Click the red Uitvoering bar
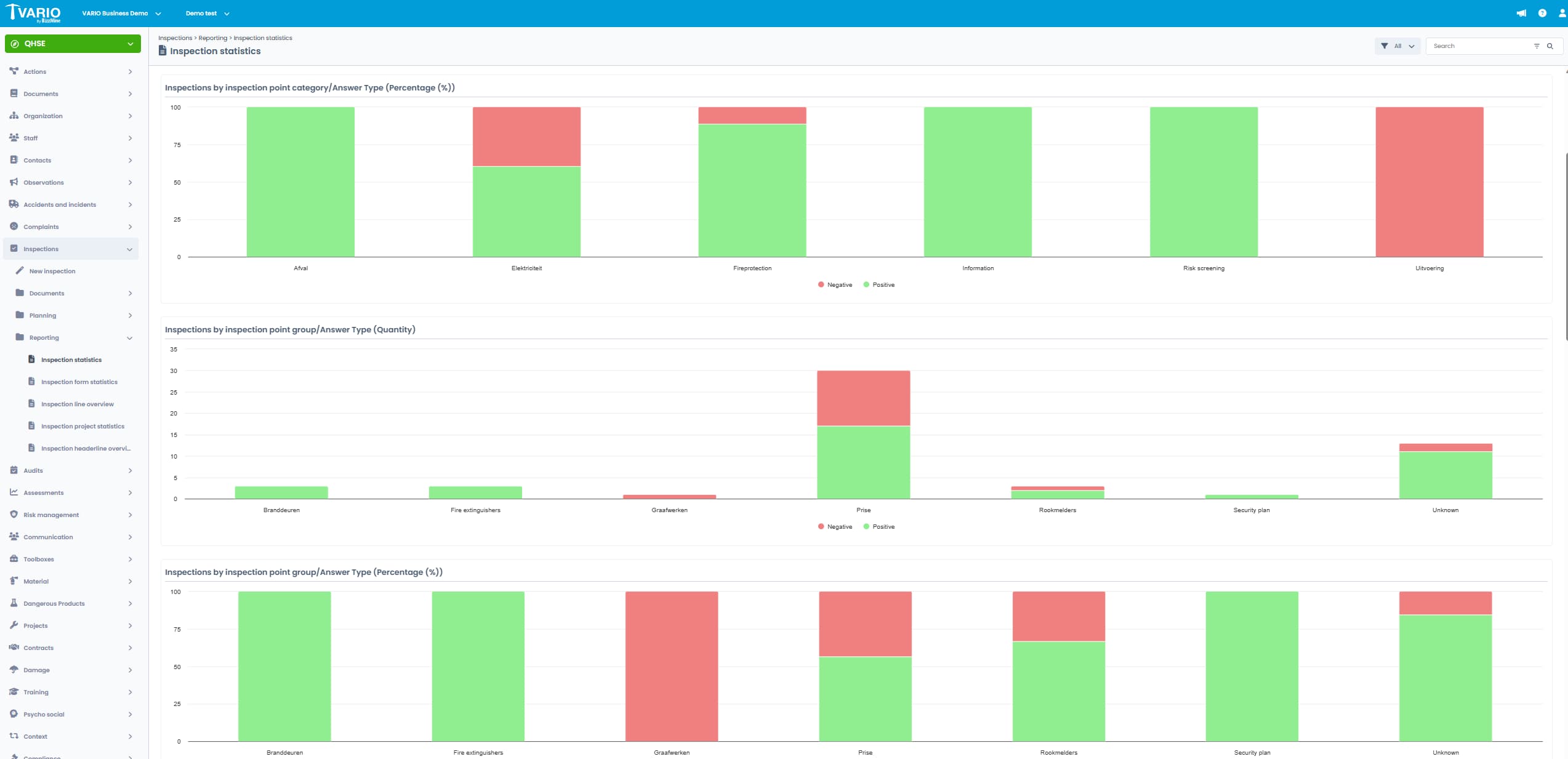This screenshot has width=1568, height=759. pos(1429,182)
